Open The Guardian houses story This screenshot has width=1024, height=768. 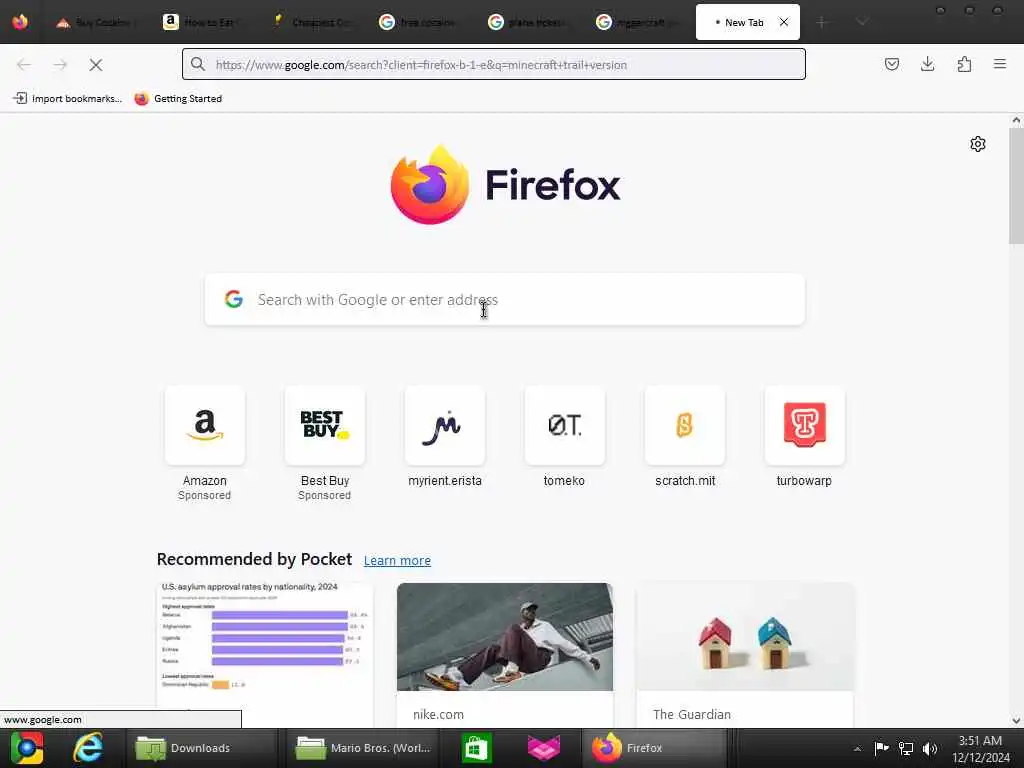click(x=745, y=655)
